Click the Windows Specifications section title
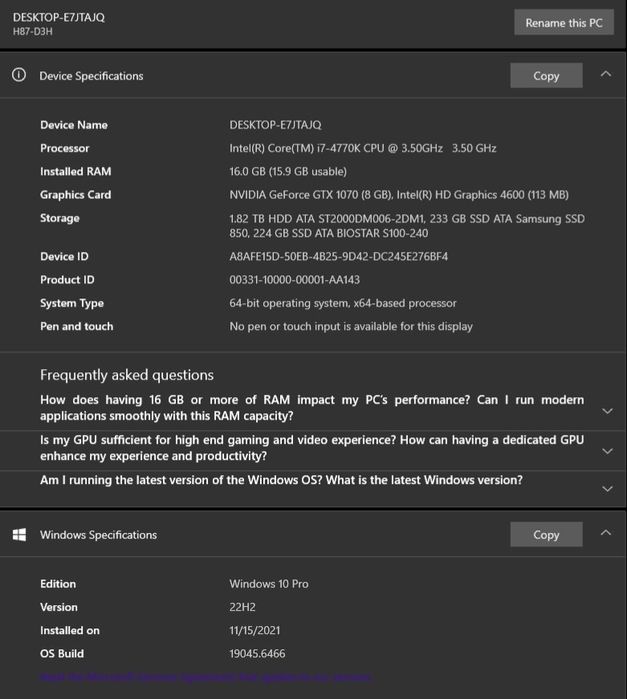This screenshot has height=699, width=627. (x=98, y=535)
